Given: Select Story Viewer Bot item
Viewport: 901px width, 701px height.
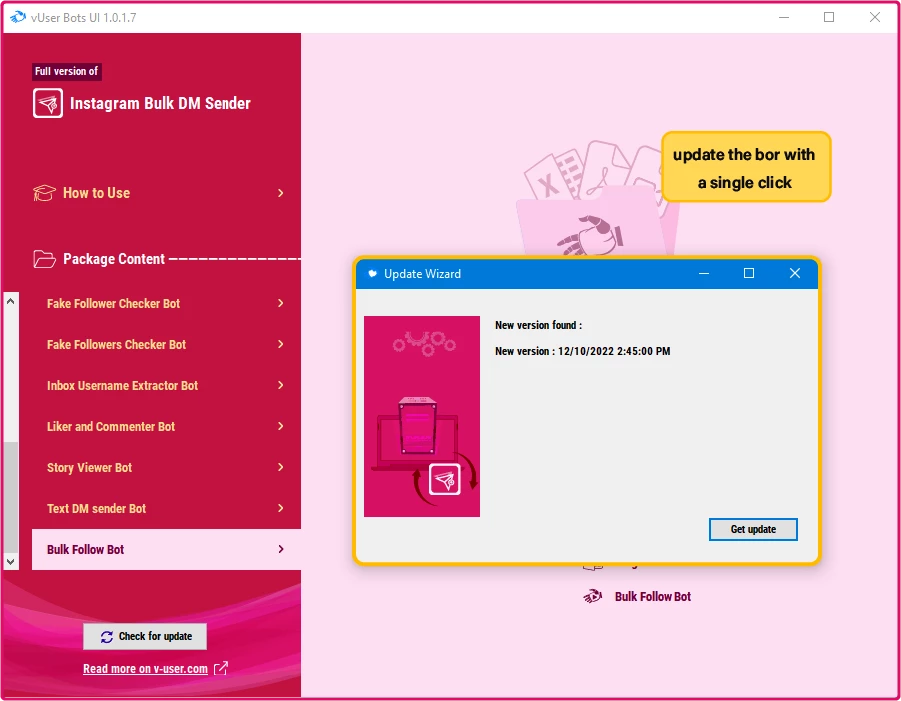Looking at the screenshot, I should point(166,467).
